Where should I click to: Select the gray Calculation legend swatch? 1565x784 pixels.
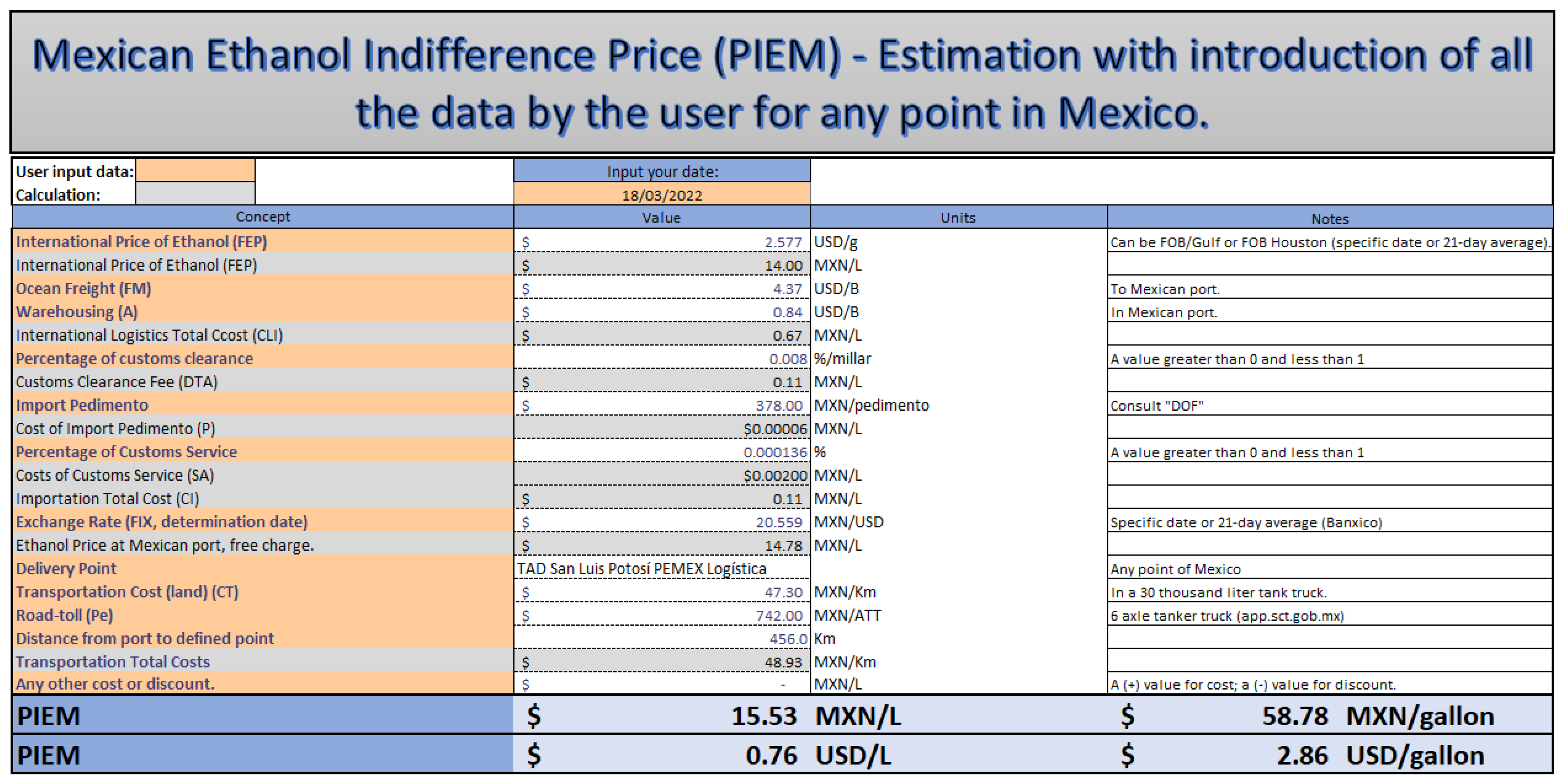coord(195,194)
